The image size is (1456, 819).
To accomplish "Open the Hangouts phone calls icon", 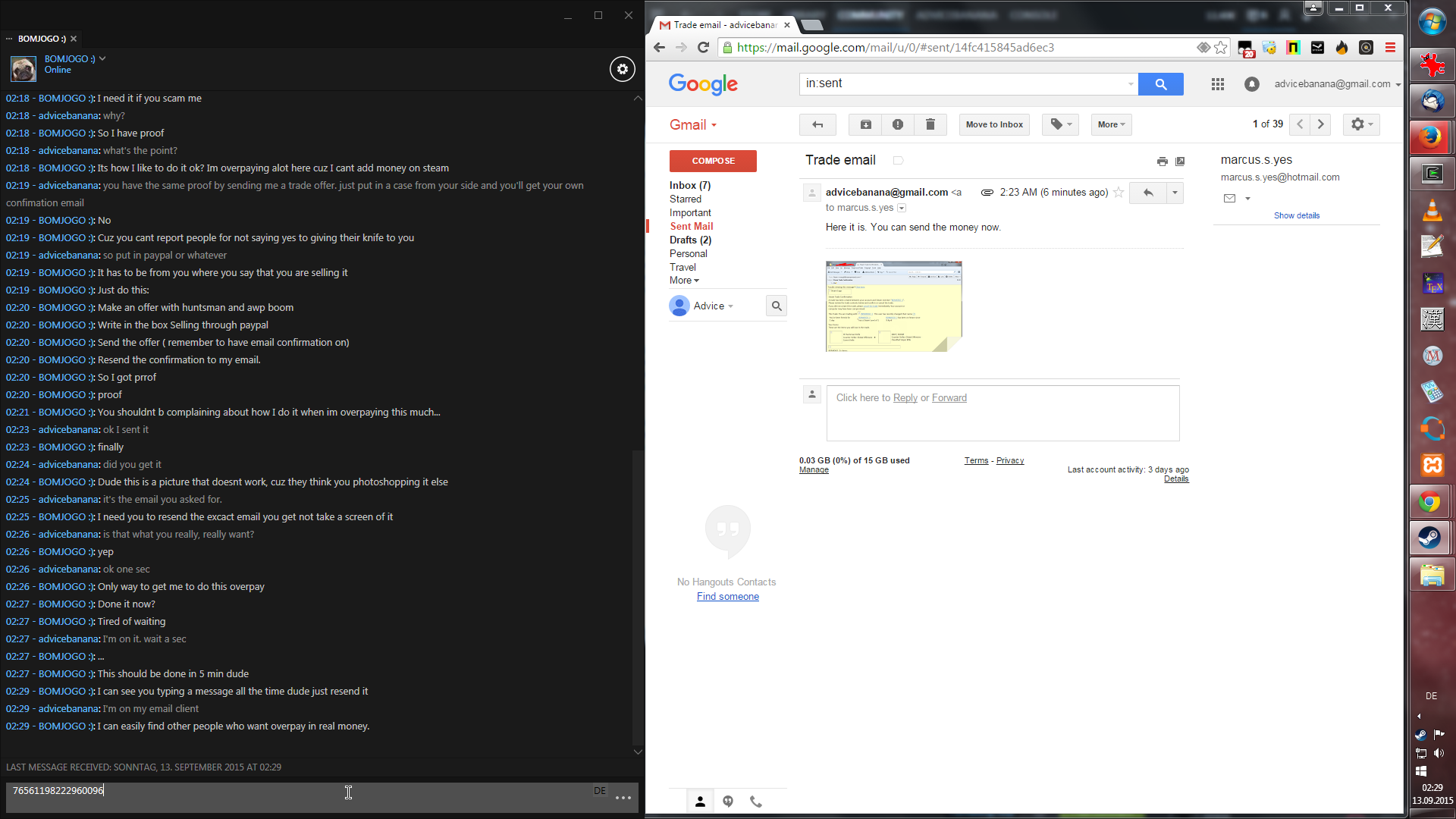I will tap(756, 802).
